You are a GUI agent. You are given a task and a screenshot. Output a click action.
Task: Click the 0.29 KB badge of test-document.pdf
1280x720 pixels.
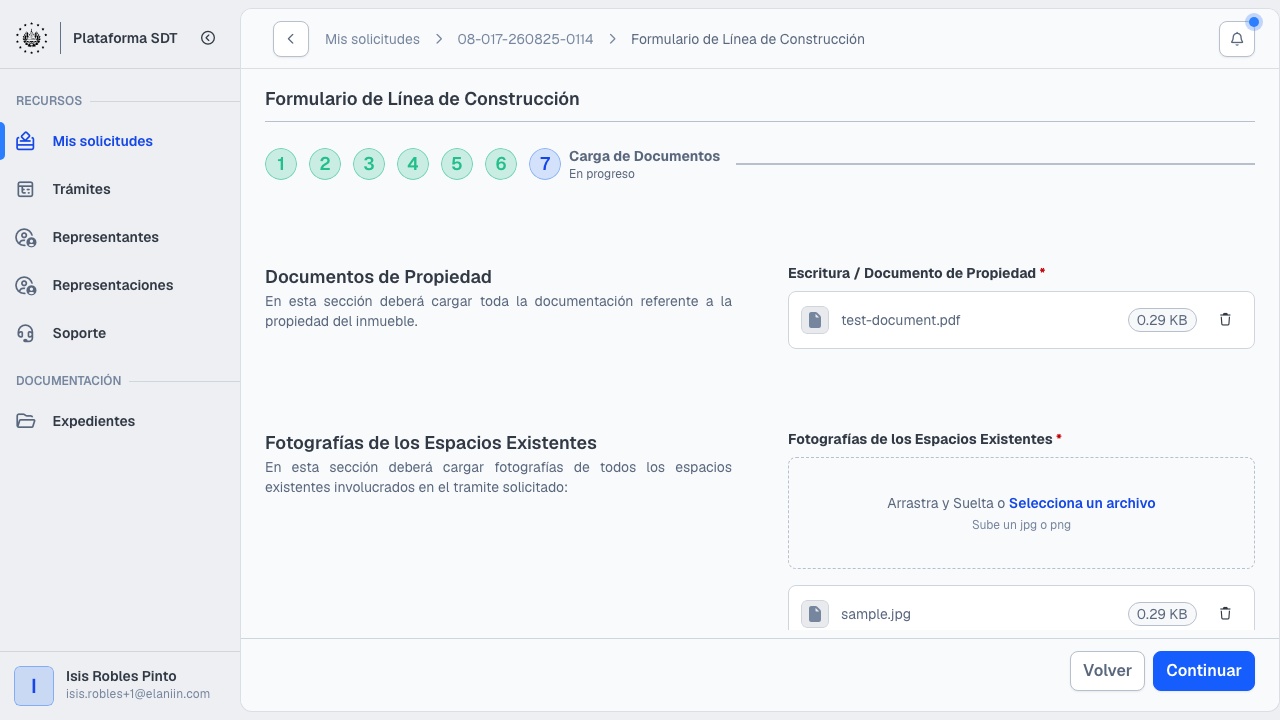click(x=1162, y=320)
